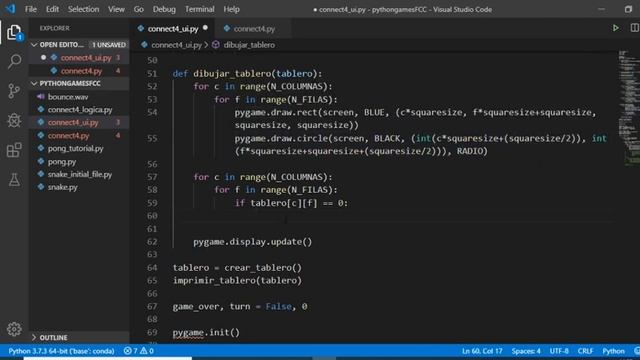This screenshot has width=640, height=360.
Task: Open the Debug menu
Action: [164, 9]
